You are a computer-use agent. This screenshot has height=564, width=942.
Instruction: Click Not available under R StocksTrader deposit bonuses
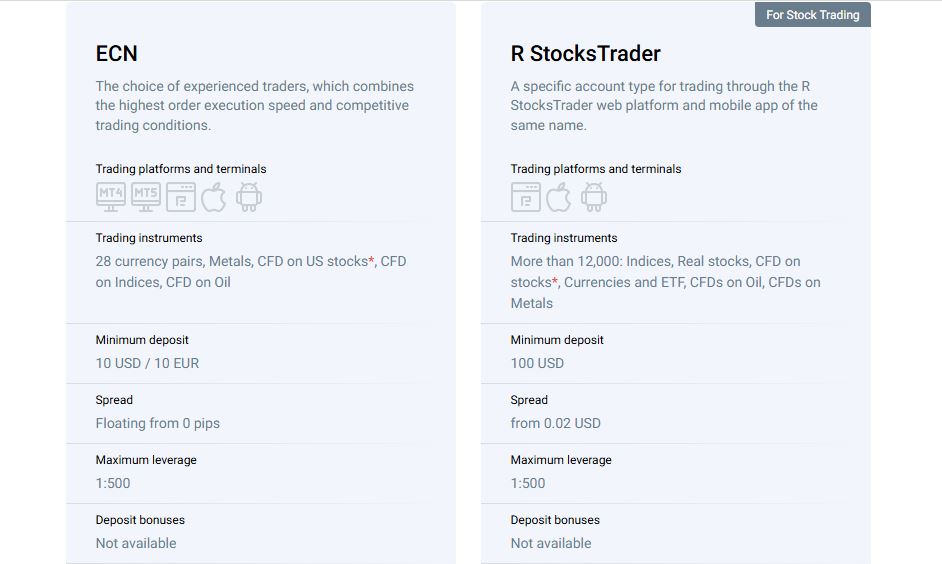[551, 544]
